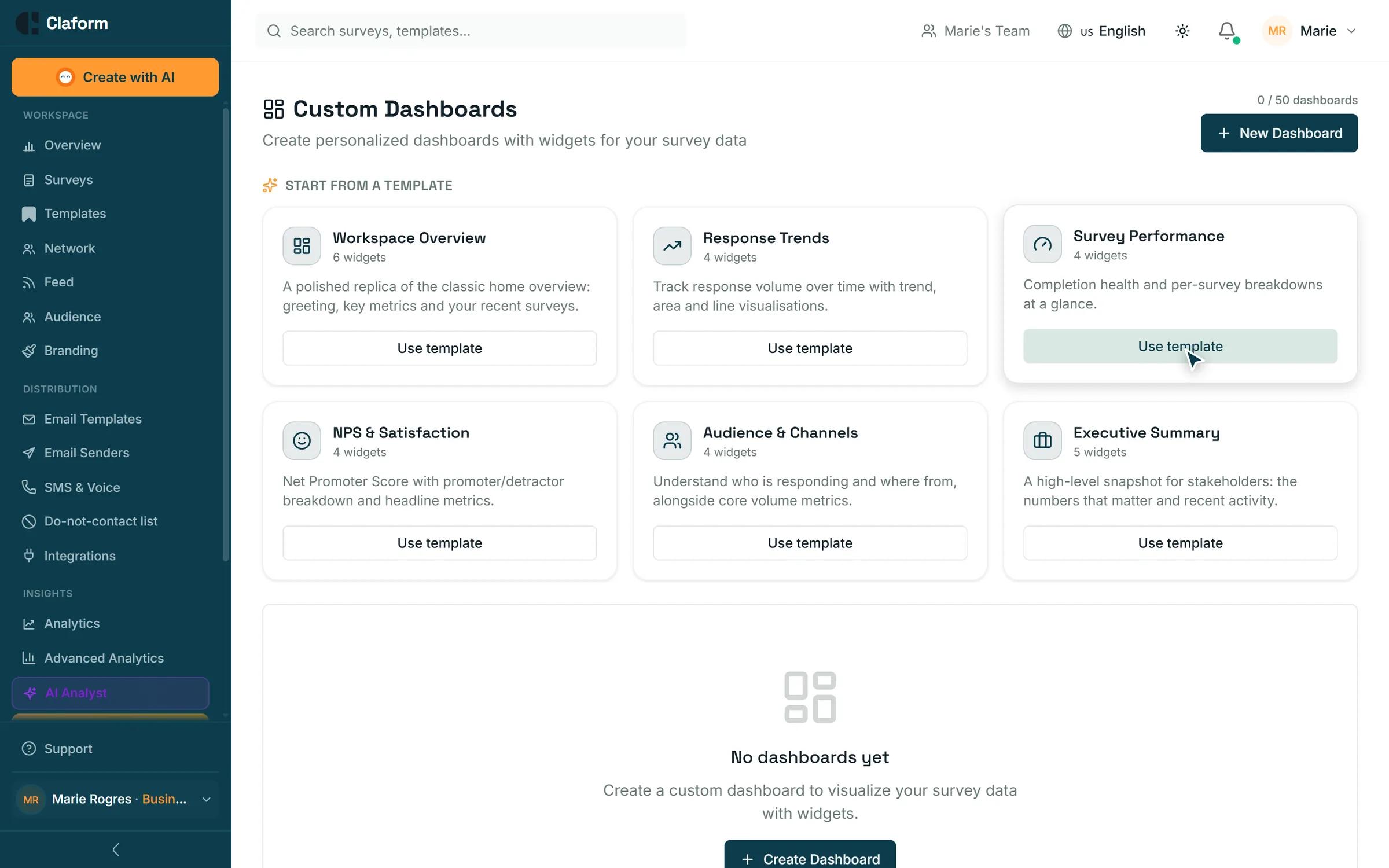Click the globe language icon

coord(1064,31)
